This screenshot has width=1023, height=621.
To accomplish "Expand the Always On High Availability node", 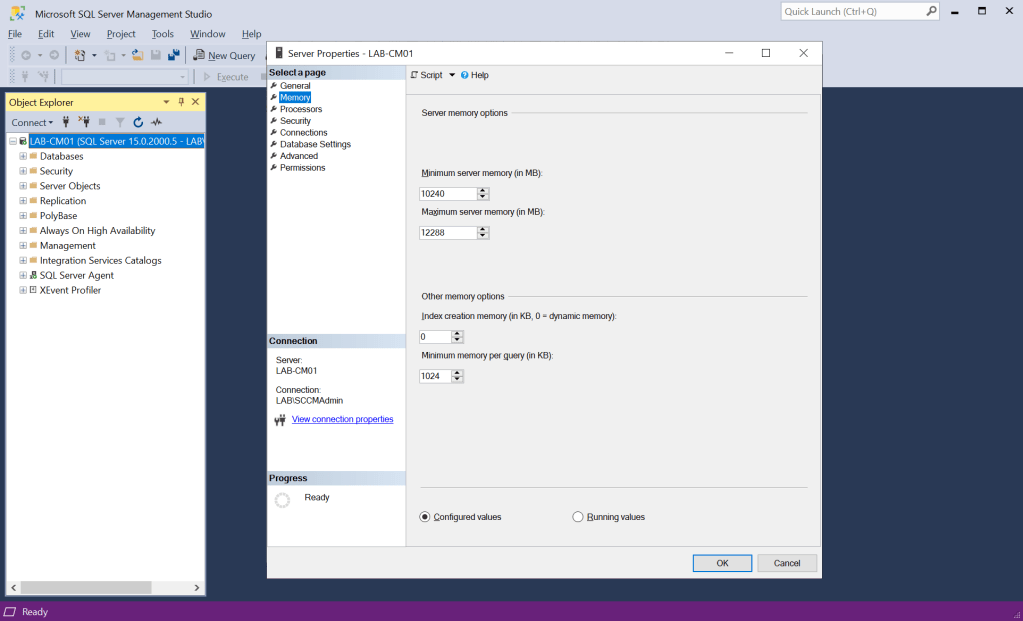I will [22, 231].
